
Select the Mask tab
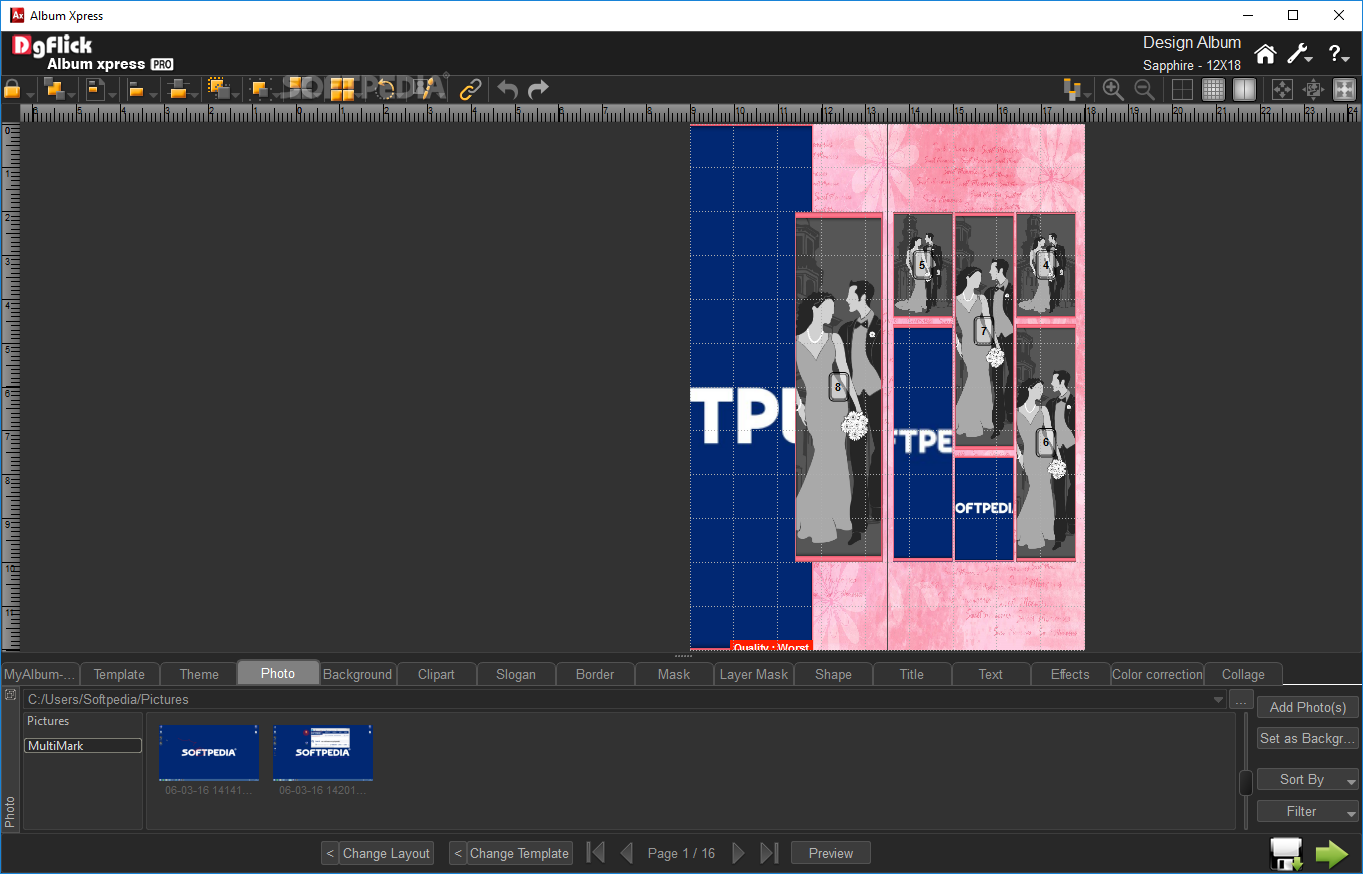click(x=674, y=674)
